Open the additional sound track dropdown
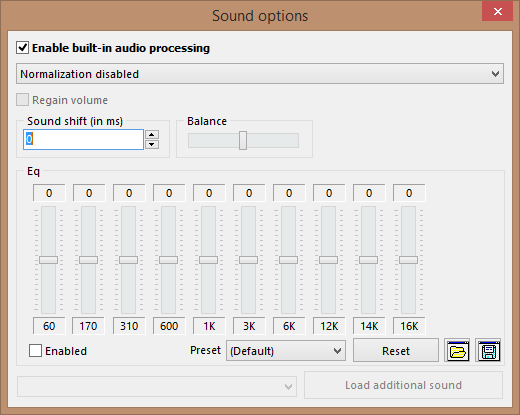This screenshot has width=520, height=415. coord(157,386)
